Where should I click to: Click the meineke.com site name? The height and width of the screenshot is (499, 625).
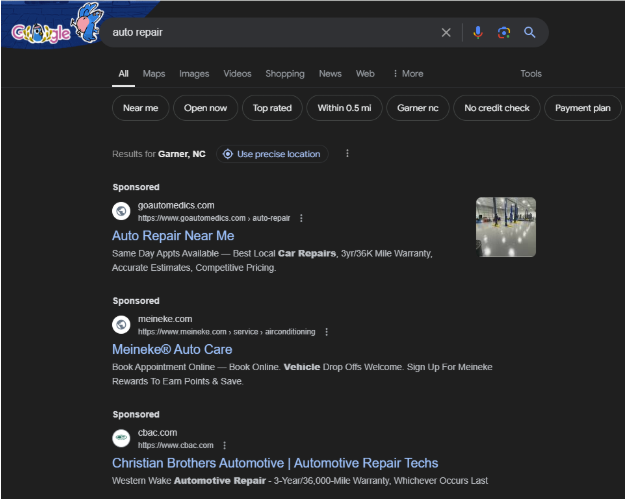click(165, 319)
